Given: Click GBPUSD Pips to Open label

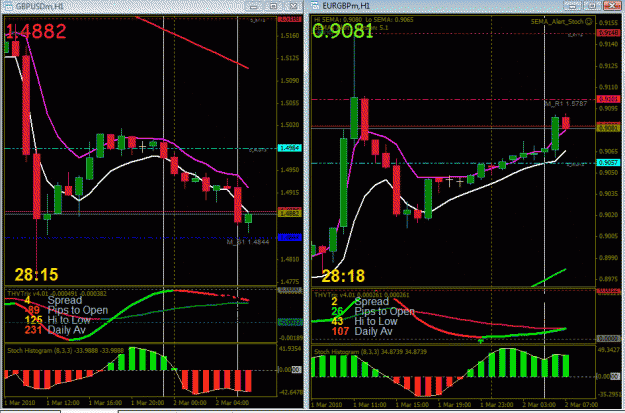Looking at the screenshot, I should point(78,310).
